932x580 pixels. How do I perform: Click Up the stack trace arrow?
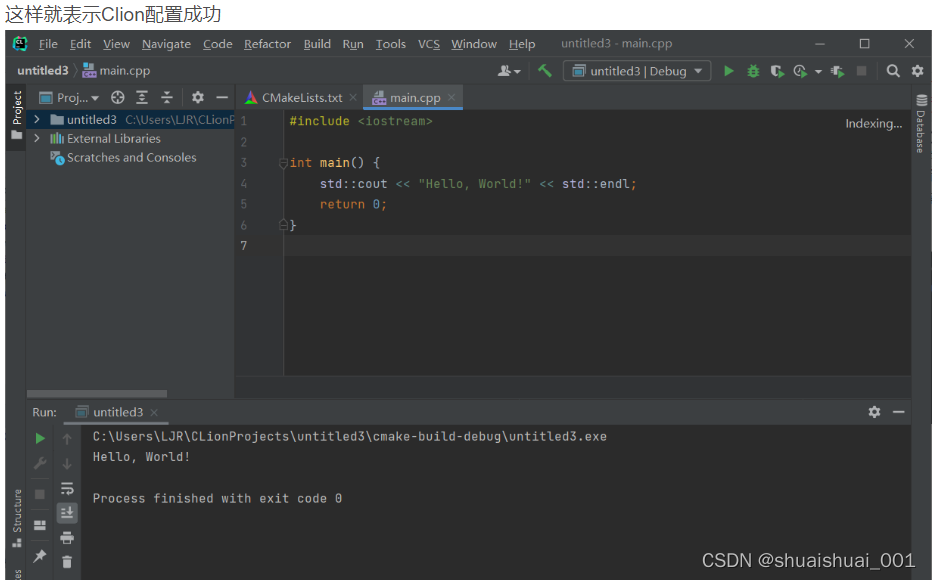67,439
